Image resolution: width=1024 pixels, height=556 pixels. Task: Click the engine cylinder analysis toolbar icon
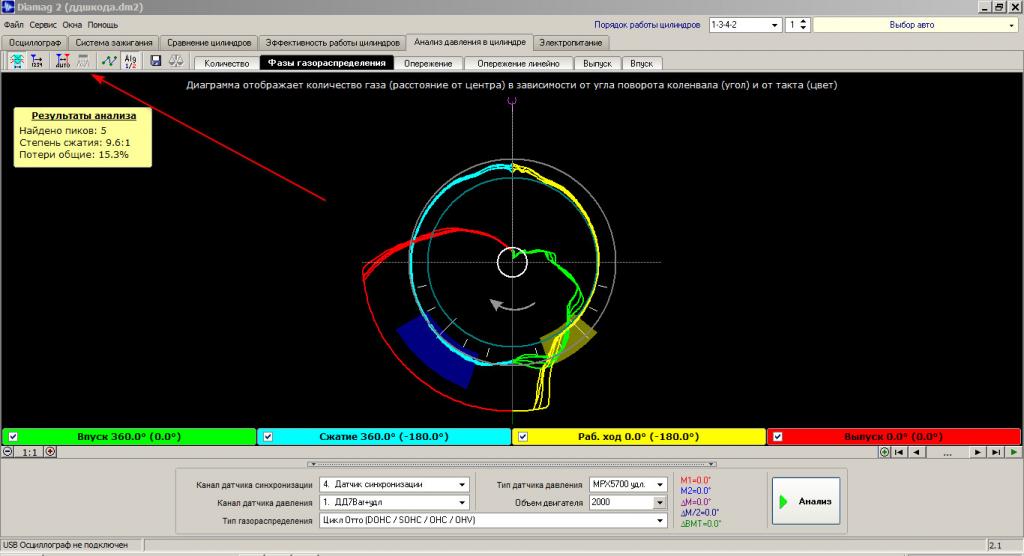(17, 61)
